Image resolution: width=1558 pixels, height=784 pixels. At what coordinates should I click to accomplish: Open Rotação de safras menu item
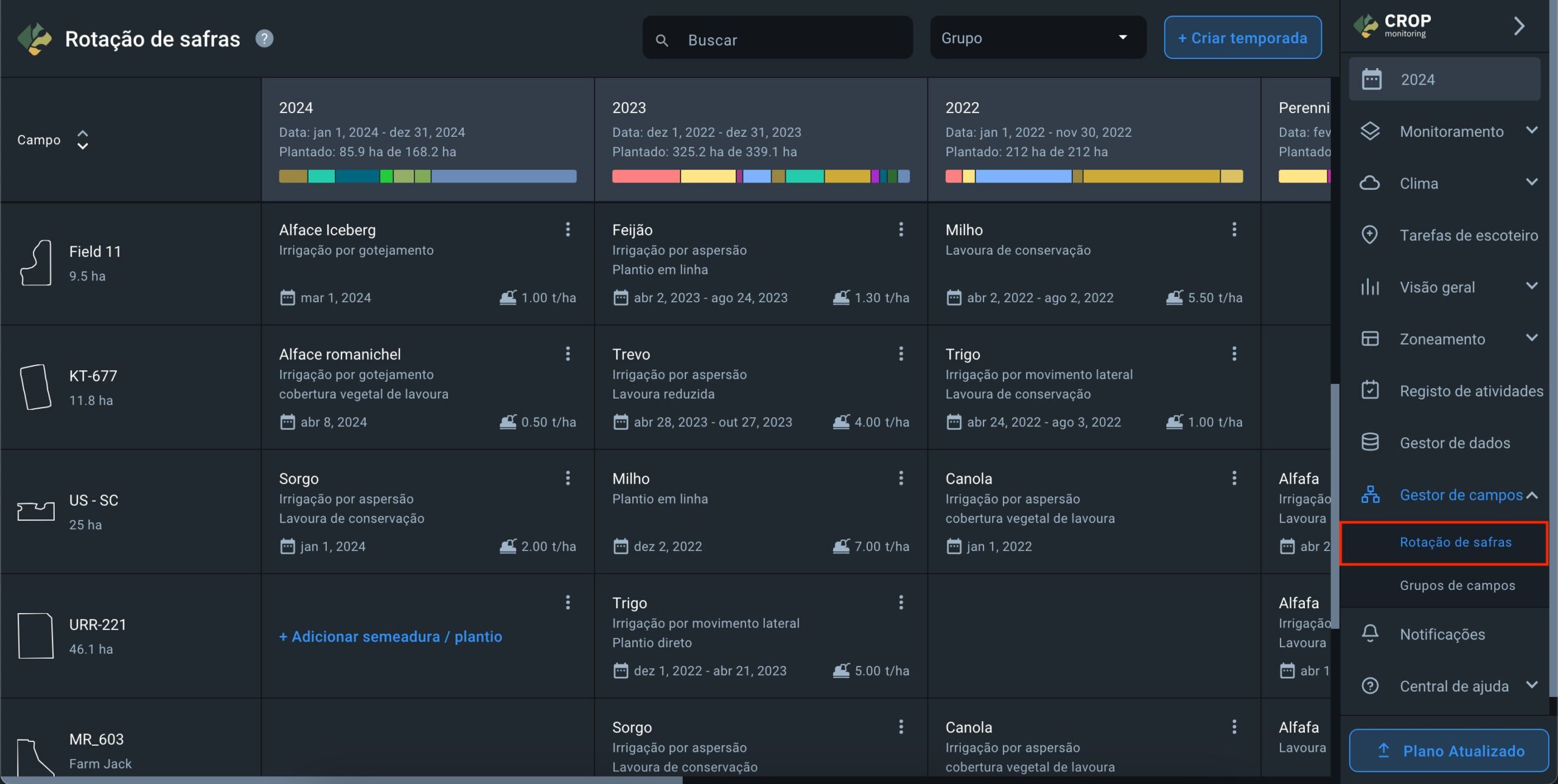click(x=1455, y=542)
